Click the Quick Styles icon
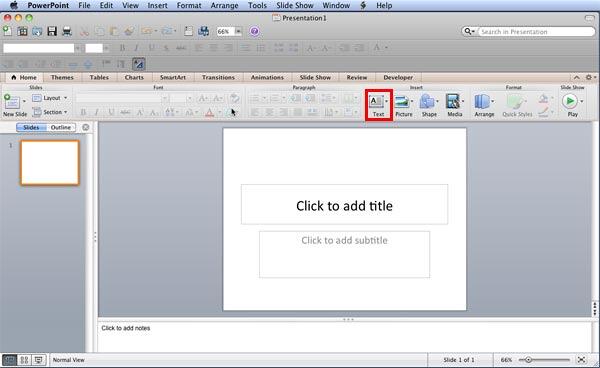Screen dimensions: 600x368 click(x=515, y=102)
